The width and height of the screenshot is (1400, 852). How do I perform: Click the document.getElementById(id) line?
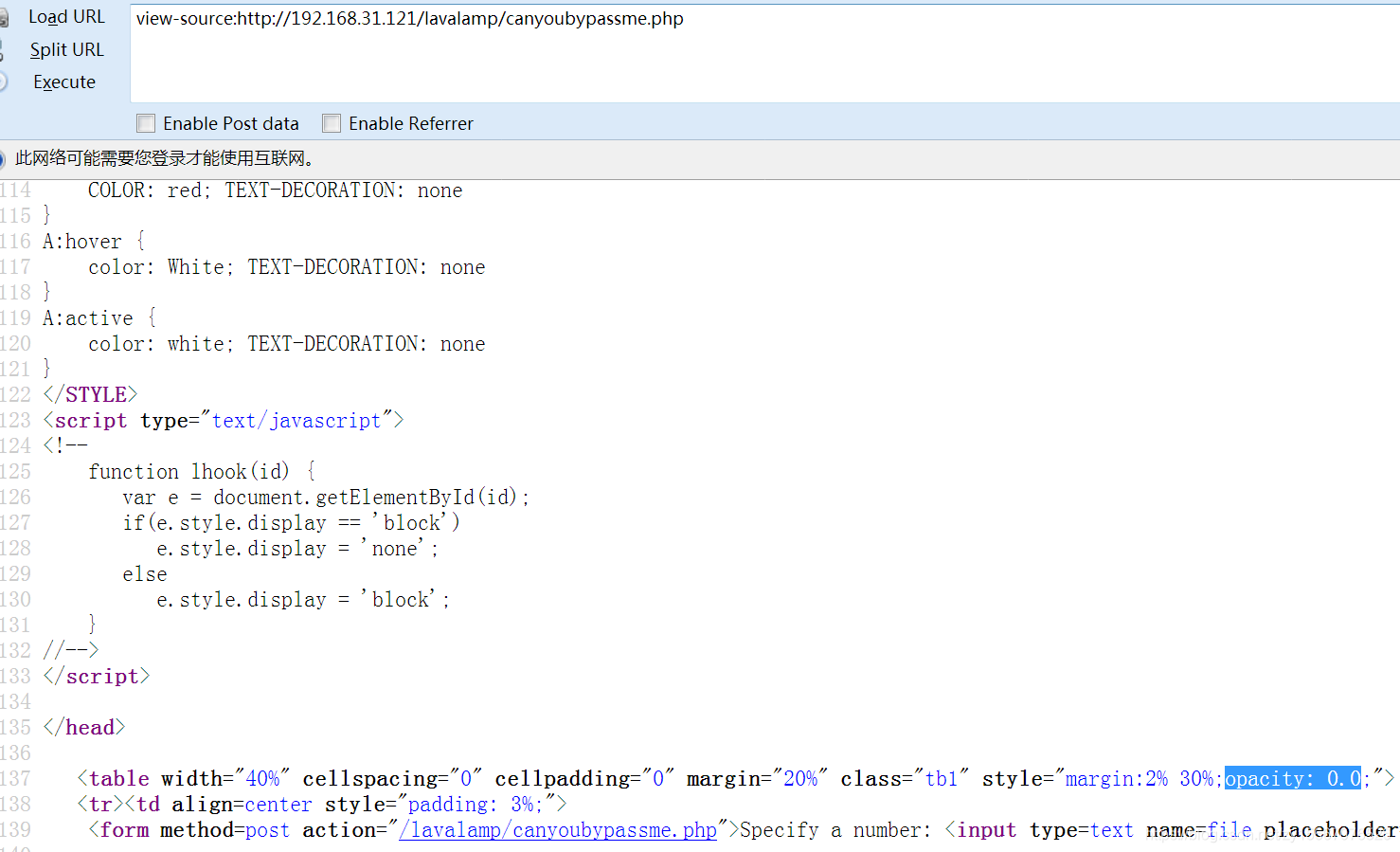[326, 497]
